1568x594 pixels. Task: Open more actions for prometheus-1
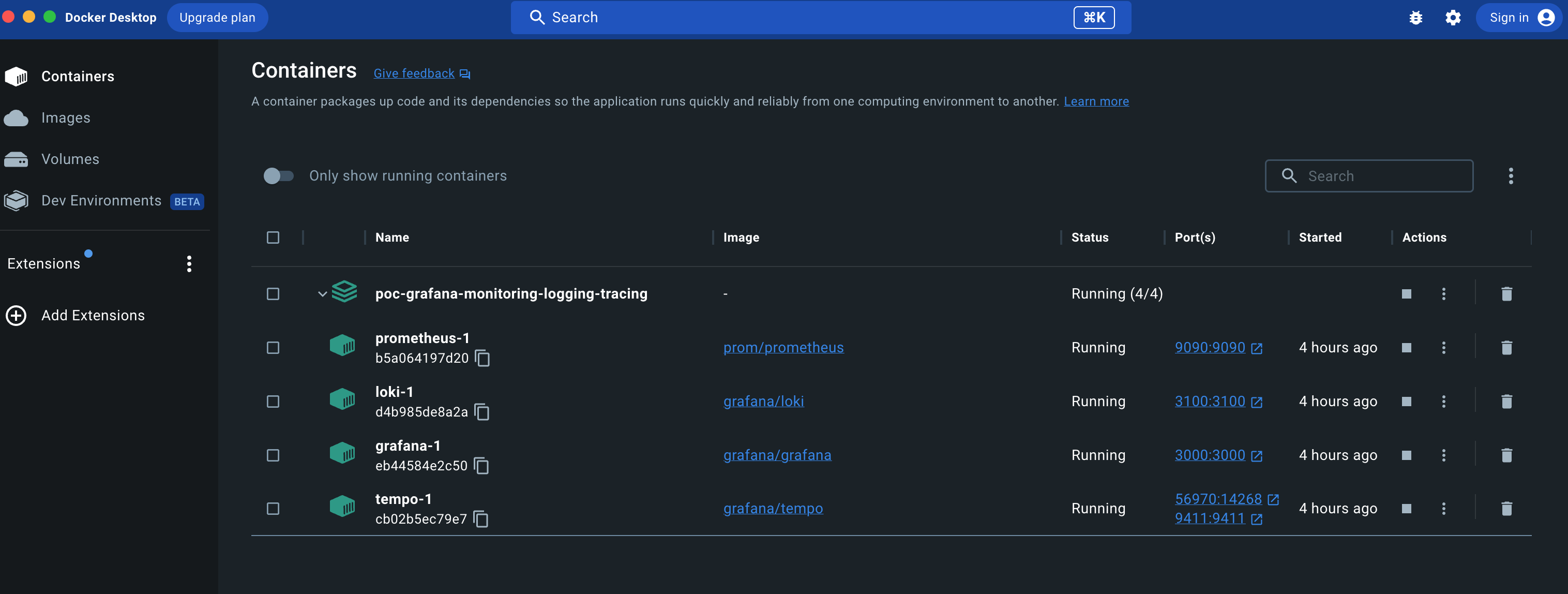click(1443, 348)
